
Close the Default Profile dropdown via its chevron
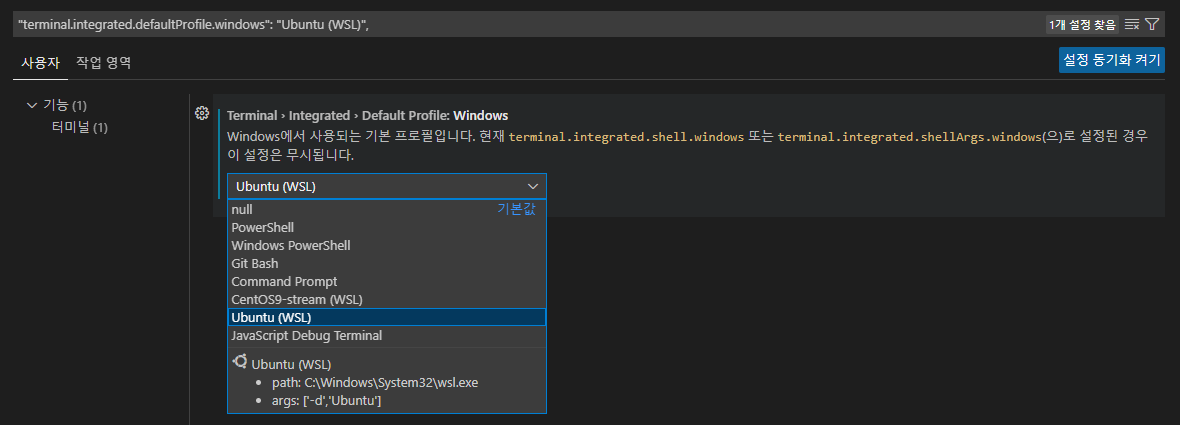pos(533,186)
